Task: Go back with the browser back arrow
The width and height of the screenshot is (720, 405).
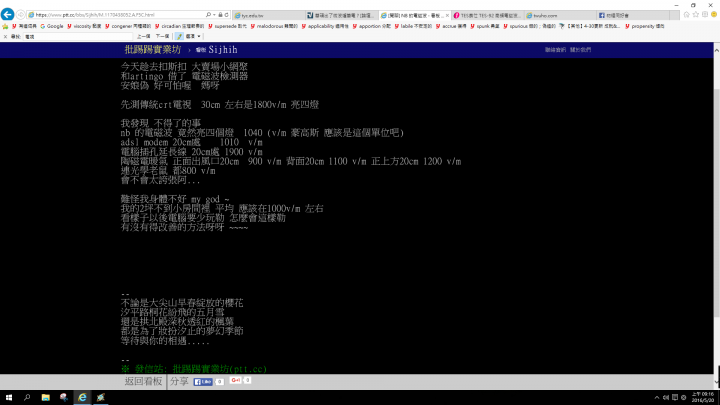Action: coord(7,14)
